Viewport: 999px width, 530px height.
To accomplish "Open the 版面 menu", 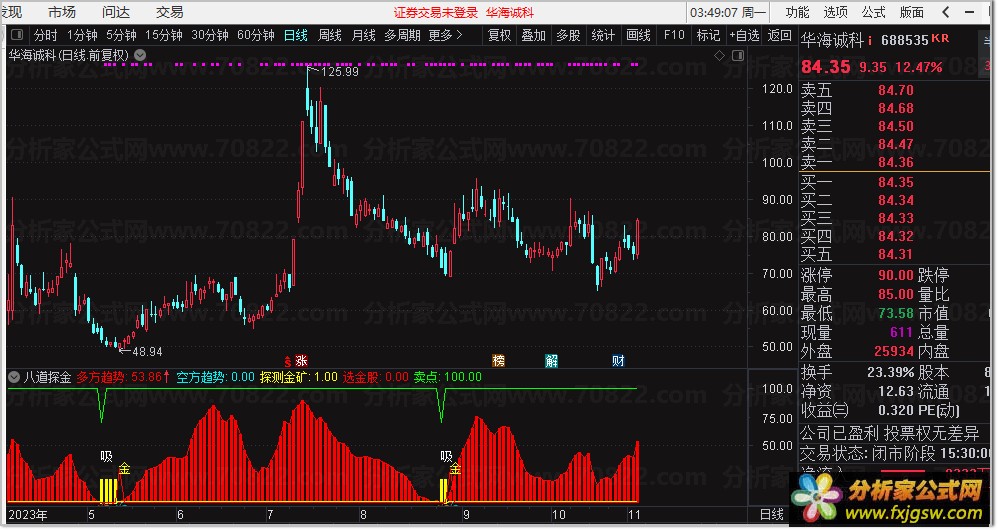I will [x=912, y=12].
